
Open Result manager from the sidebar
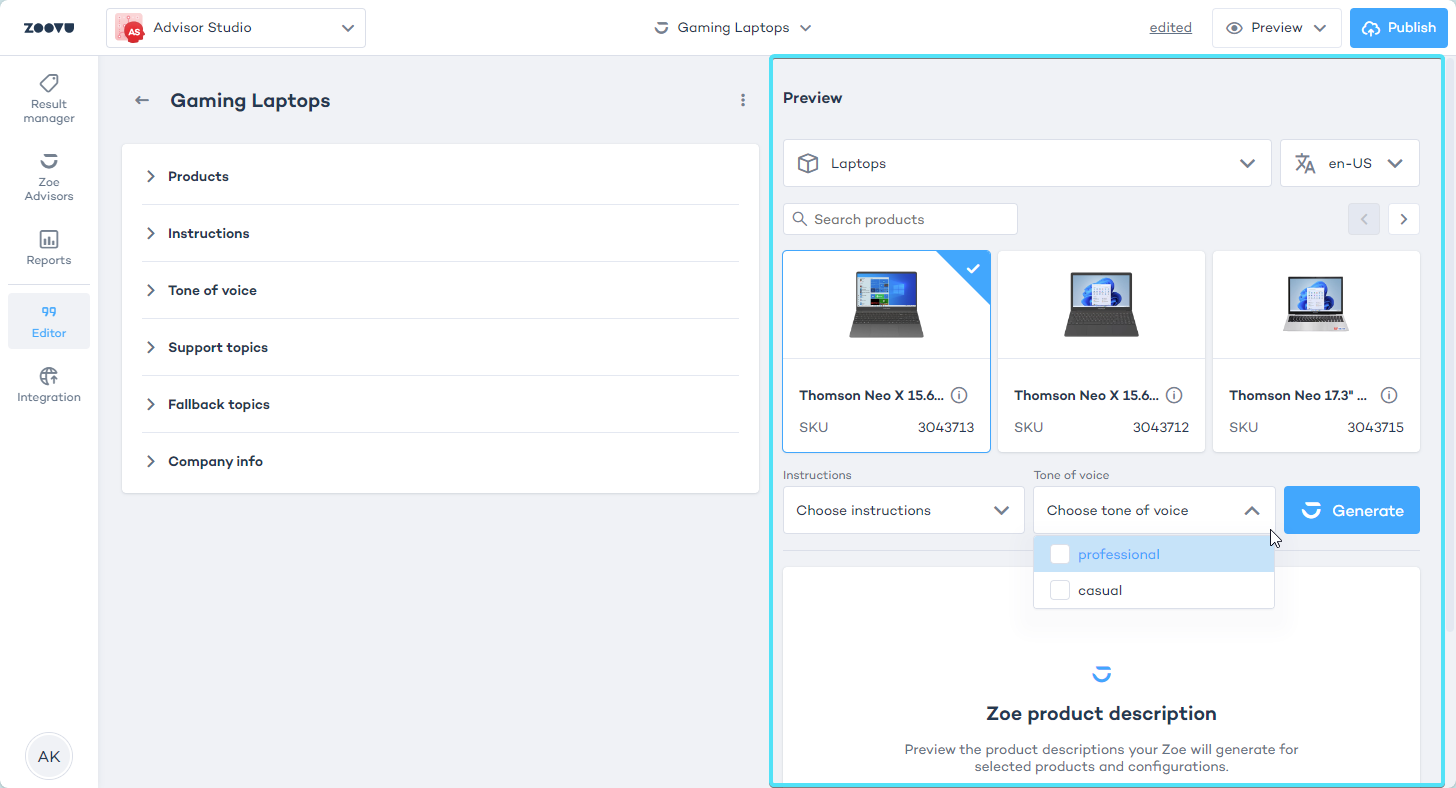[x=48, y=98]
